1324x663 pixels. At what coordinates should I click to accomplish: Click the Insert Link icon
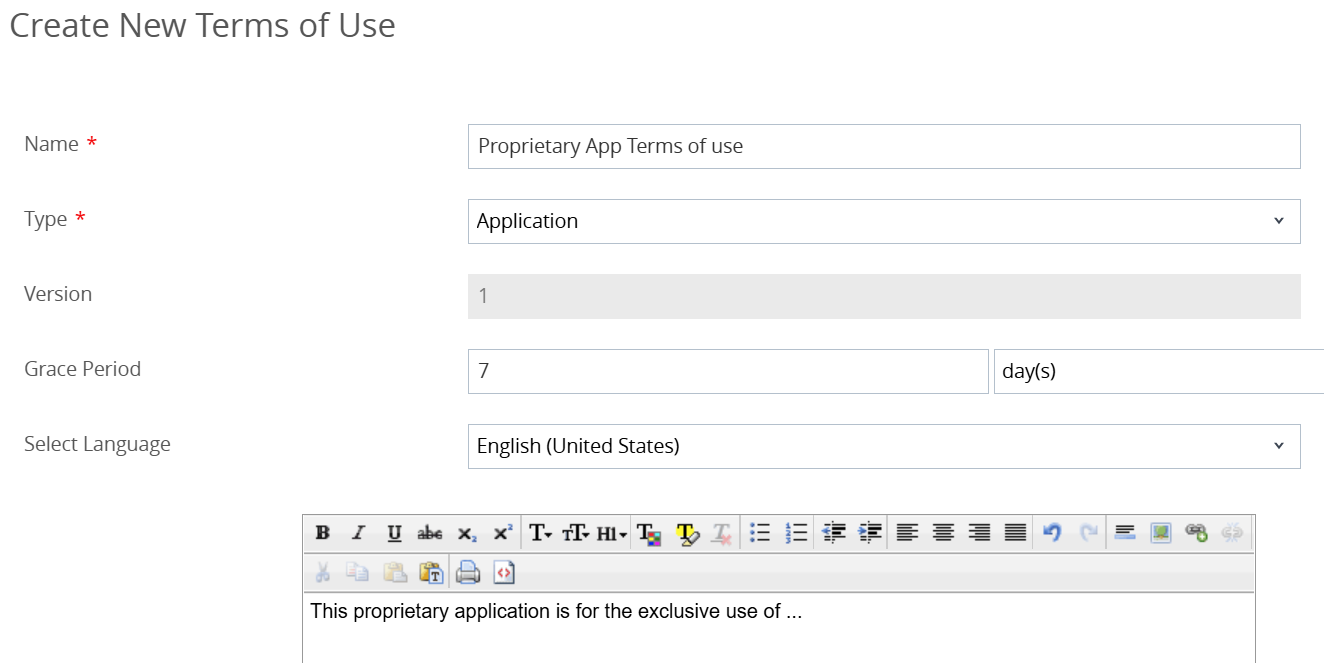click(x=1195, y=532)
